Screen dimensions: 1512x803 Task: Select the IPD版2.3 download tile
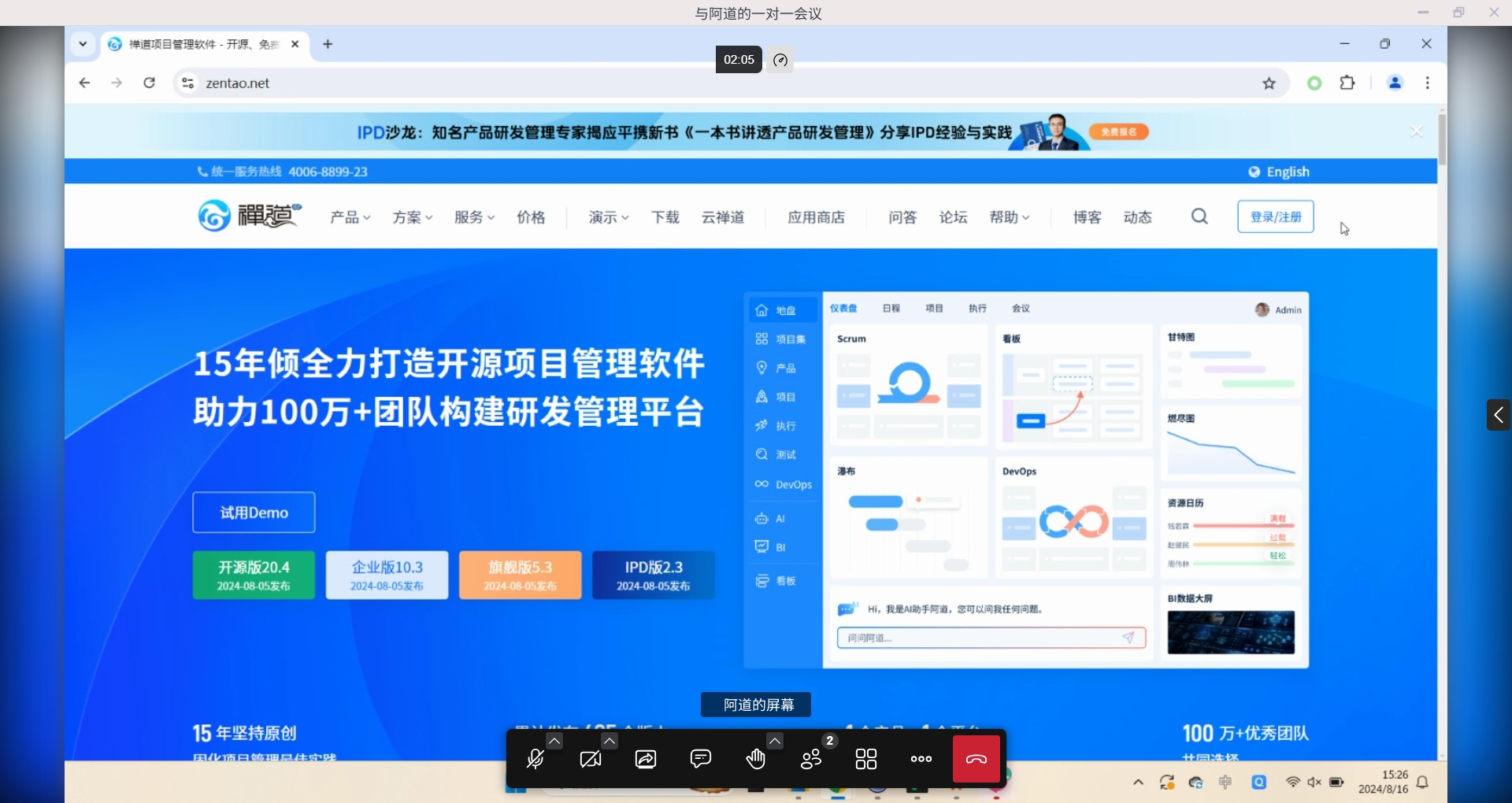(654, 575)
